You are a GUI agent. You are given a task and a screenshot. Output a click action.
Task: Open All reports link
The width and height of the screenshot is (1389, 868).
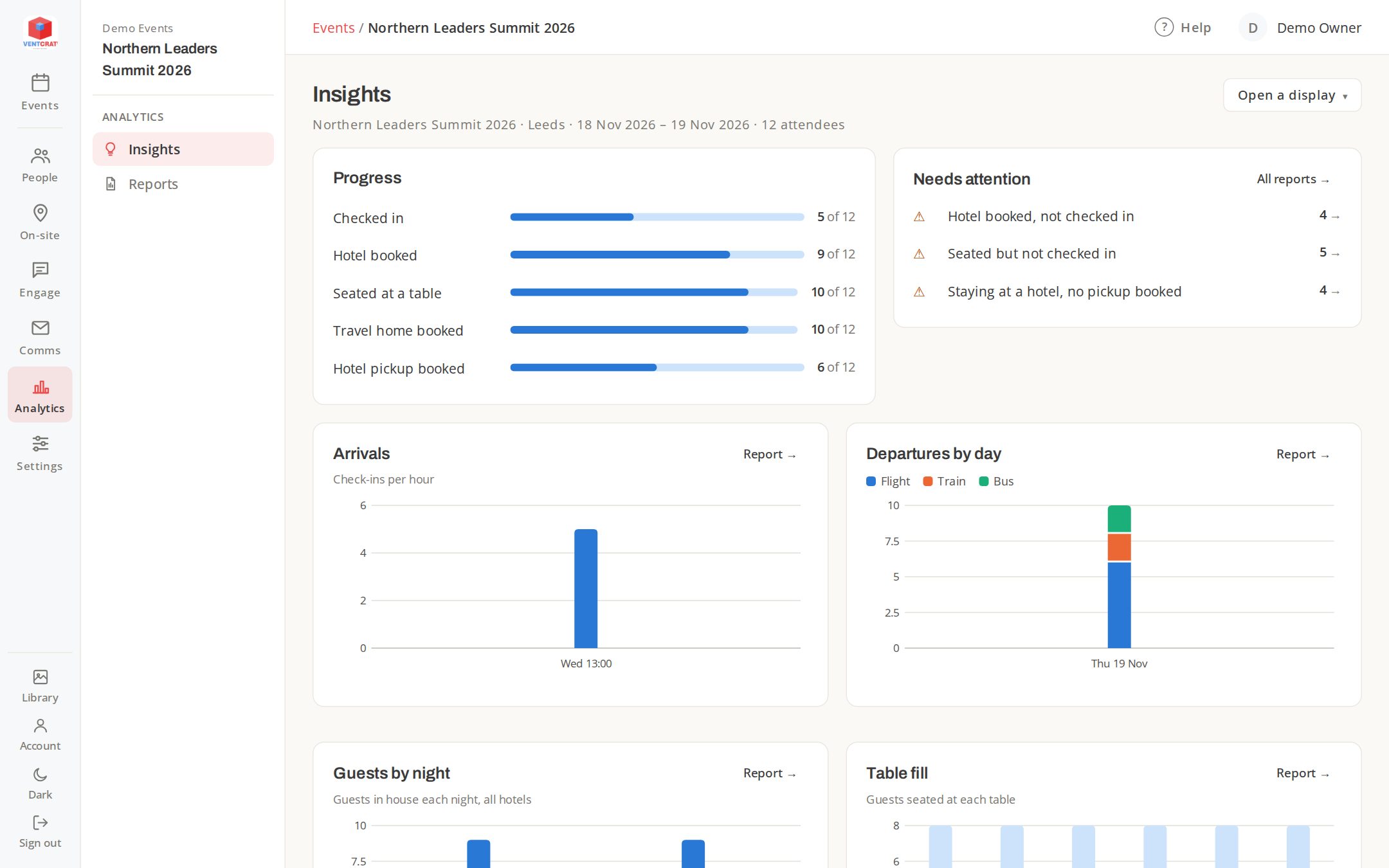[x=1293, y=179]
